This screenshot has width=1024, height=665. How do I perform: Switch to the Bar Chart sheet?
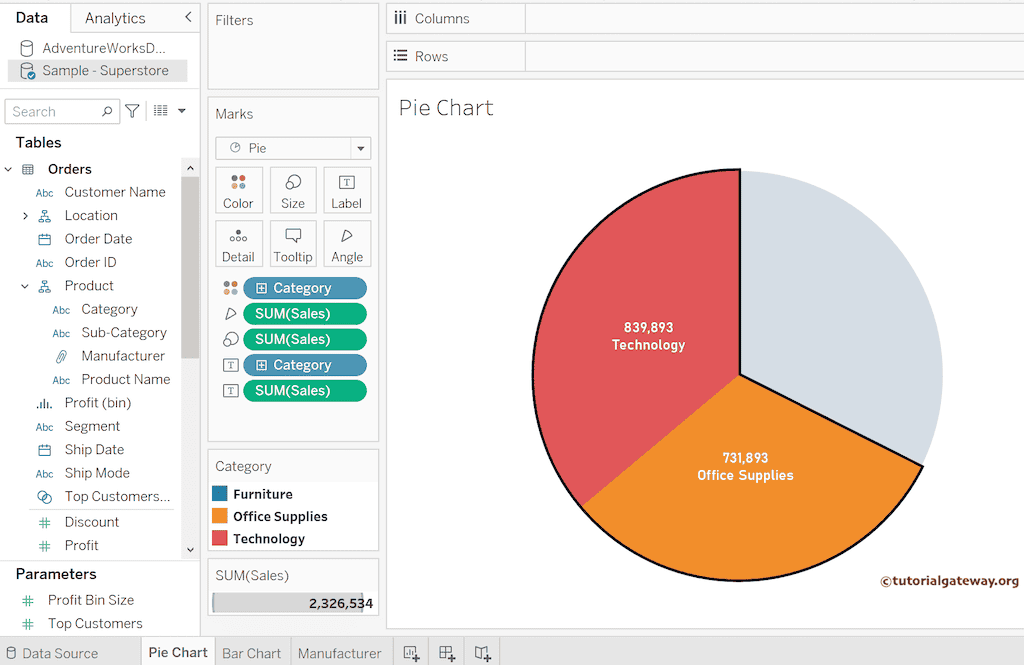(251, 653)
